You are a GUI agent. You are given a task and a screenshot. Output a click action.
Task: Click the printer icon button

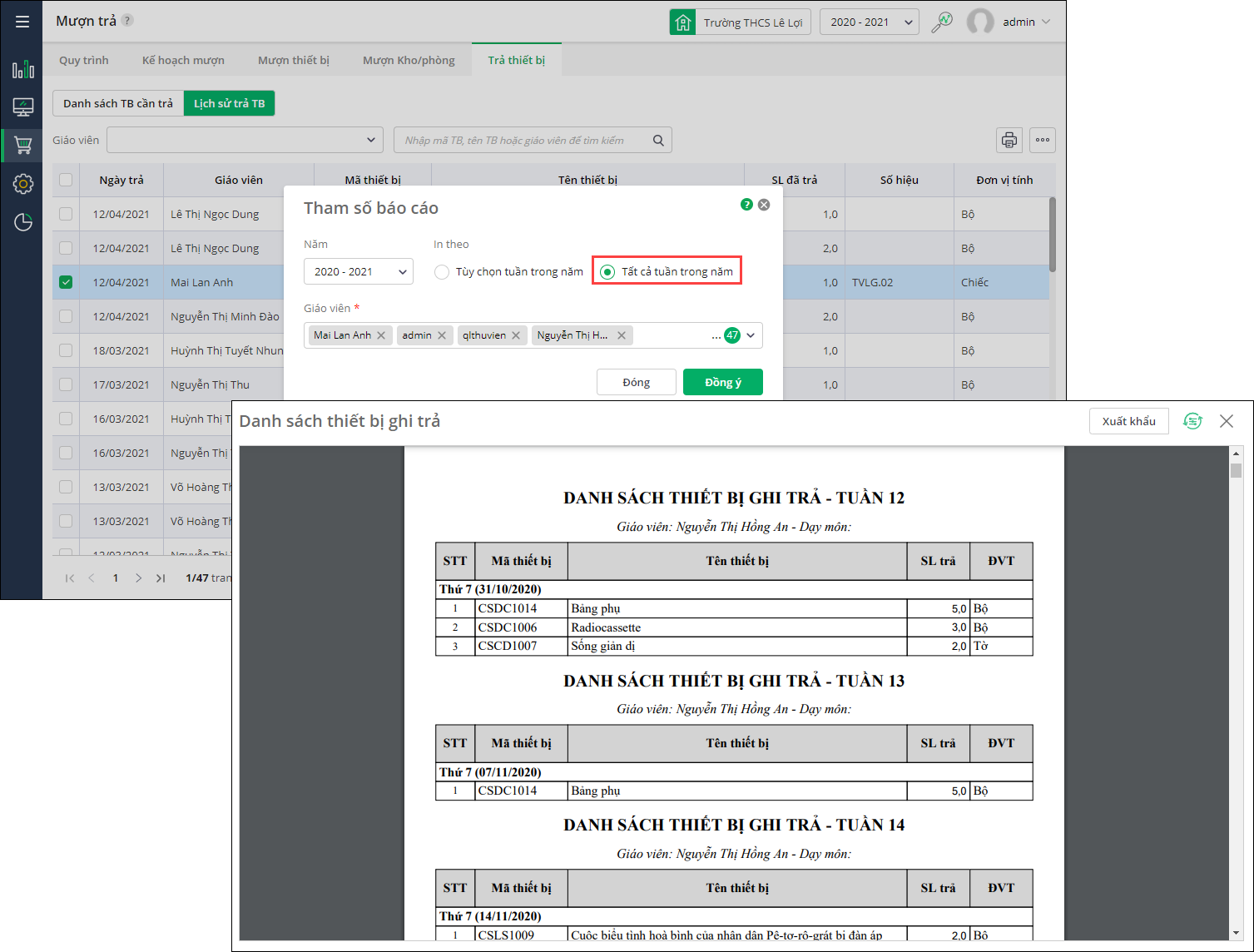point(1009,140)
